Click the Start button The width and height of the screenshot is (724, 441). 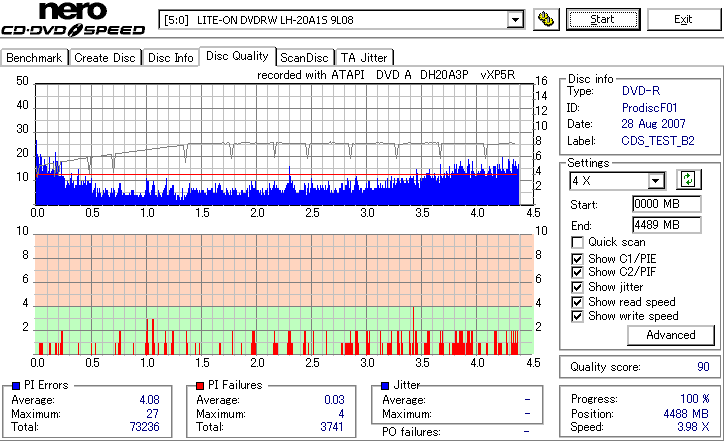tap(603, 19)
